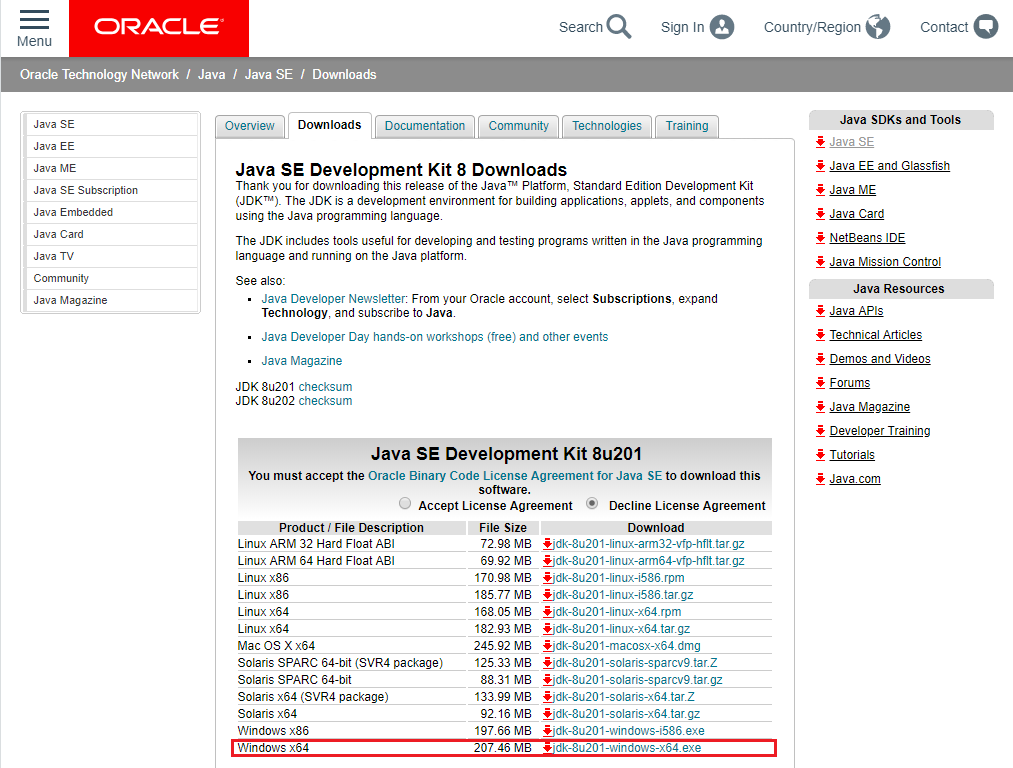Open Developer Training link
The image size is (1013, 768).
[880, 431]
